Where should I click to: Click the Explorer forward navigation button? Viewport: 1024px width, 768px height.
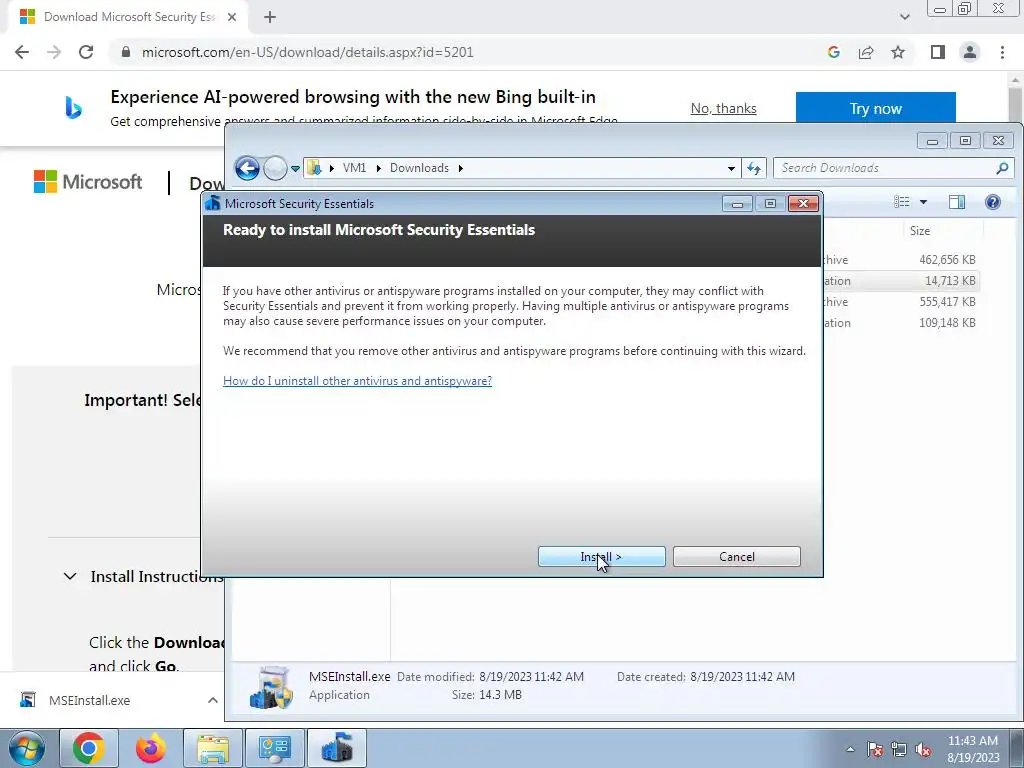click(275, 168)
